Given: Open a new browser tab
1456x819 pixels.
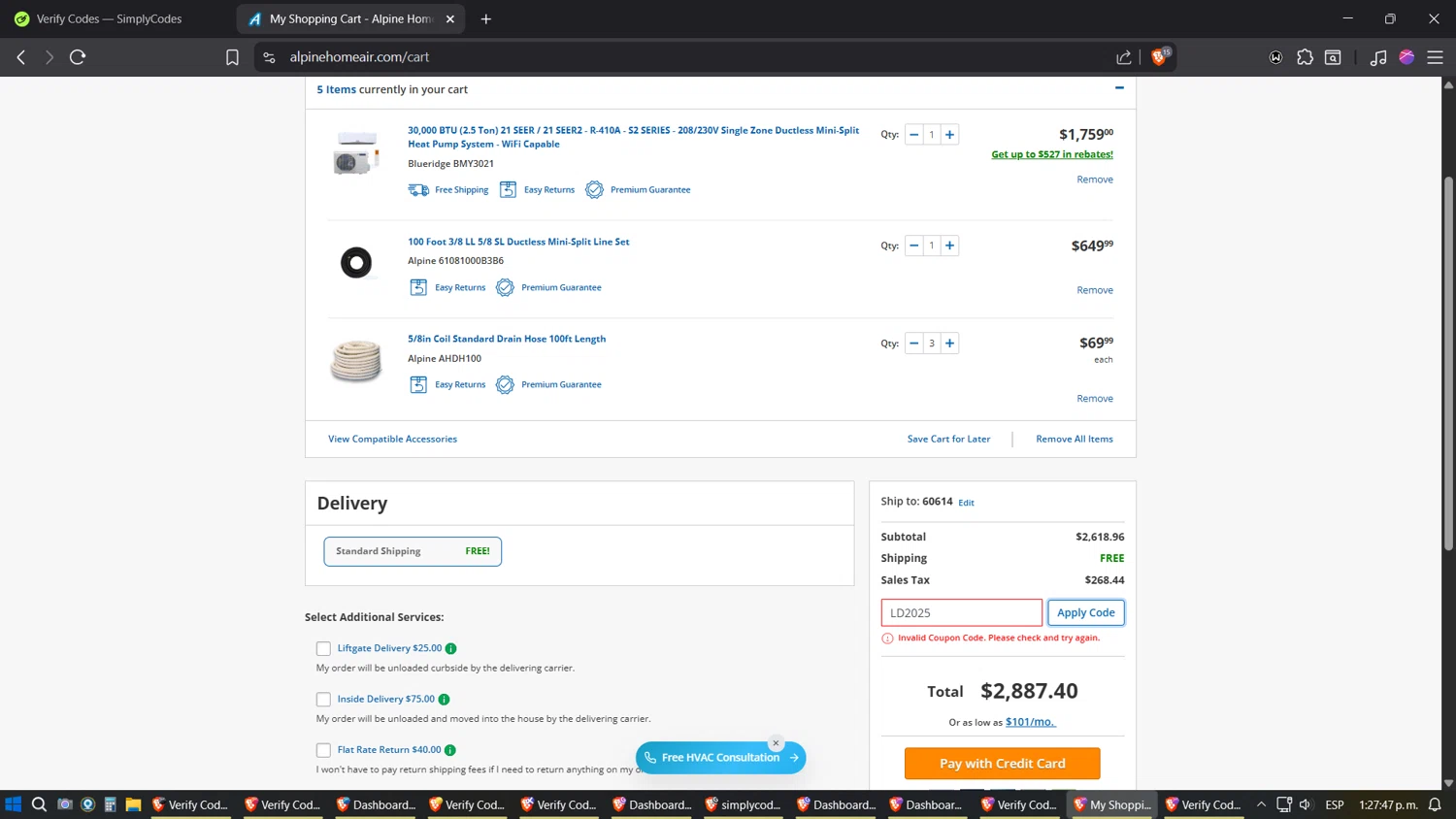Looking at the screenshot, I should [x=486, y=18].
